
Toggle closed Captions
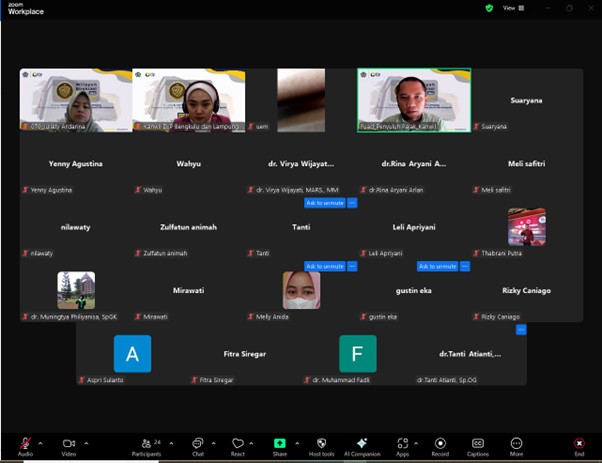[478, 443]
